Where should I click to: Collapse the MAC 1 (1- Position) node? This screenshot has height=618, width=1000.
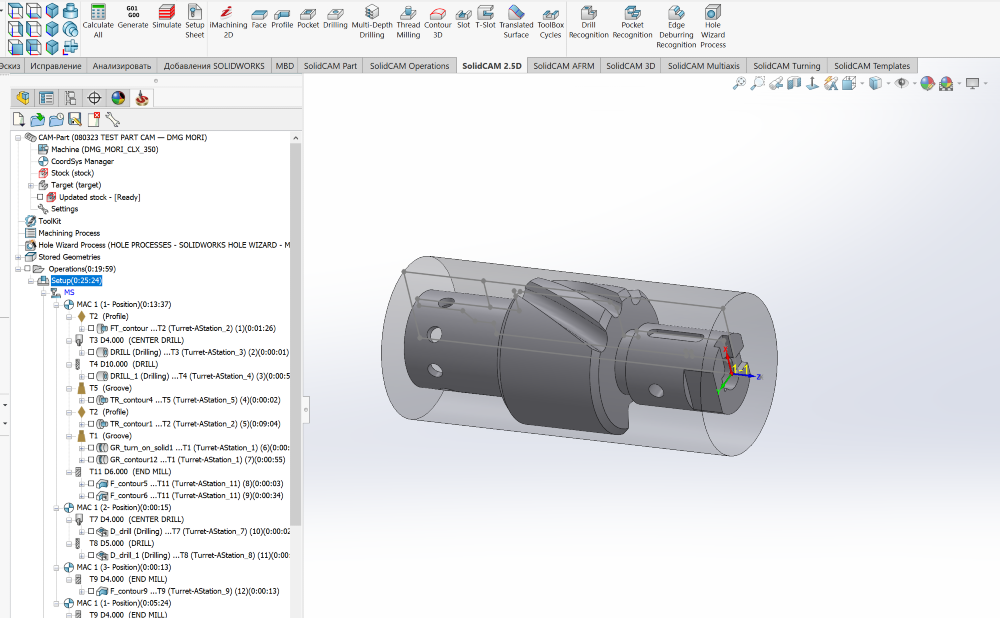[x=54, y=304]
